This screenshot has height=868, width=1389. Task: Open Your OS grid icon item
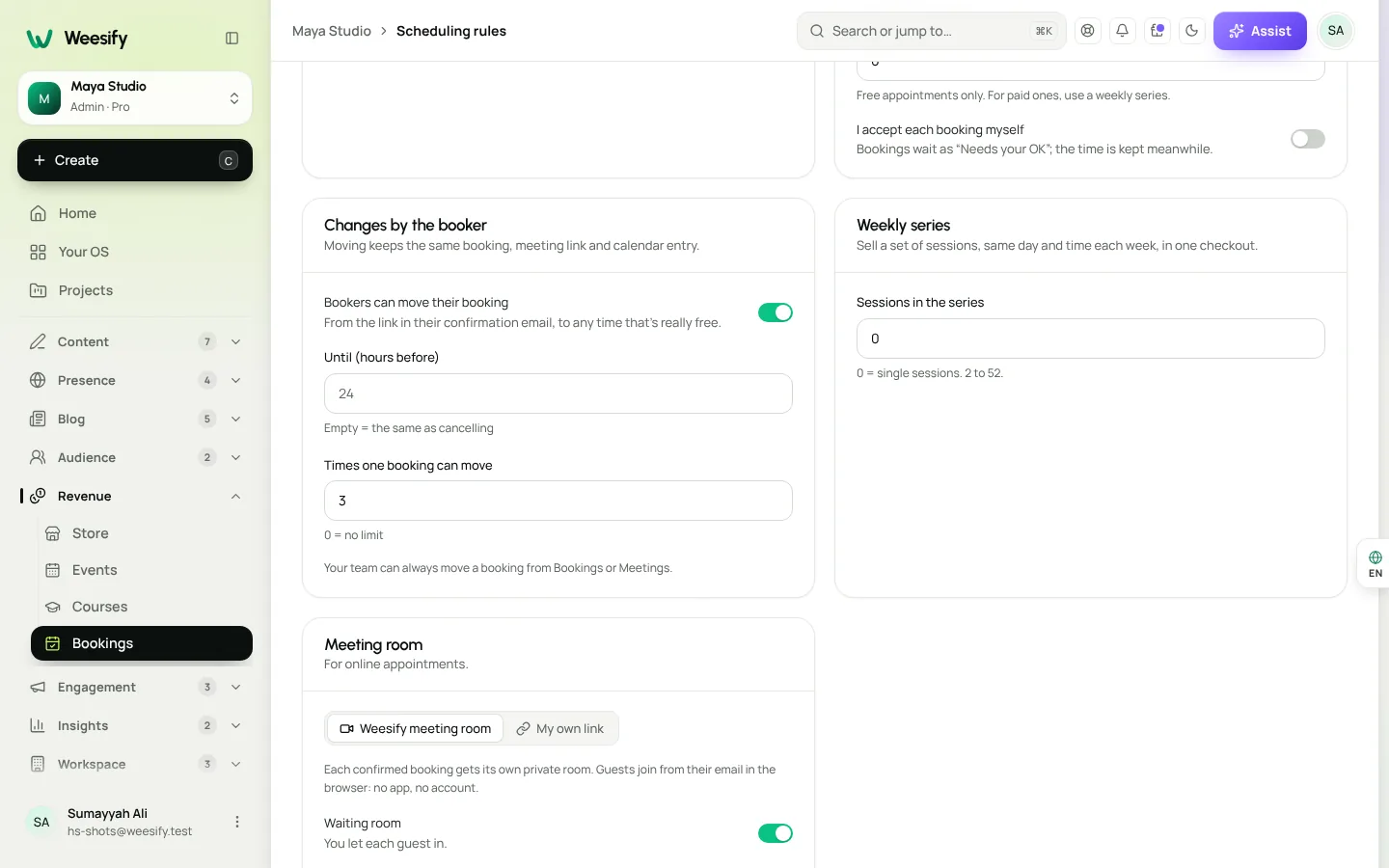click(x=135, y=252)
